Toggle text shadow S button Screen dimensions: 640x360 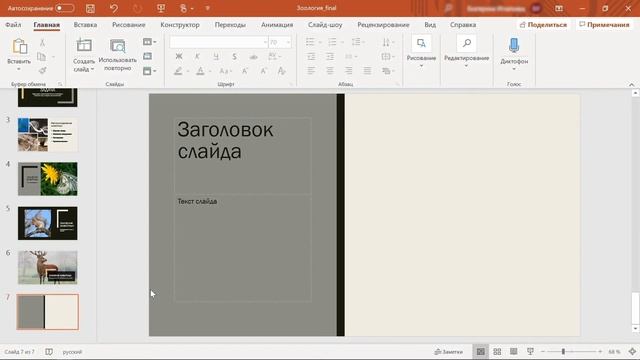pos(234,57)
